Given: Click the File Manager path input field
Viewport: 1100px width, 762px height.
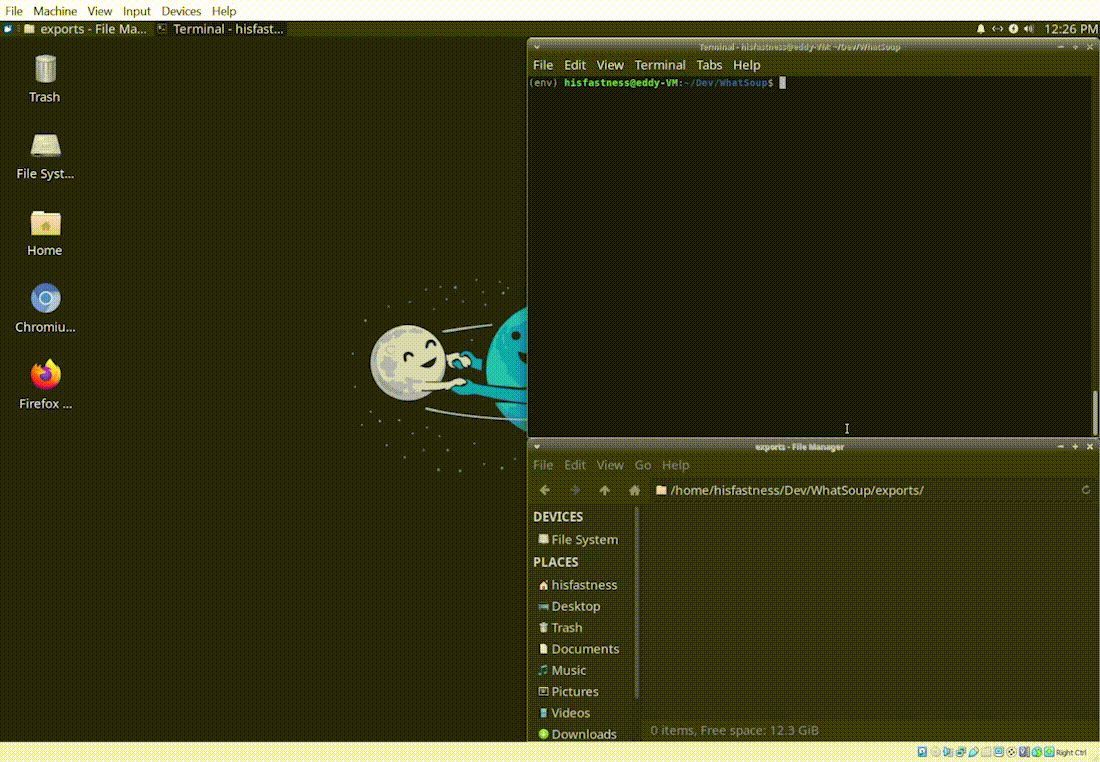Looking at the screenshot, I should point(860,490).
